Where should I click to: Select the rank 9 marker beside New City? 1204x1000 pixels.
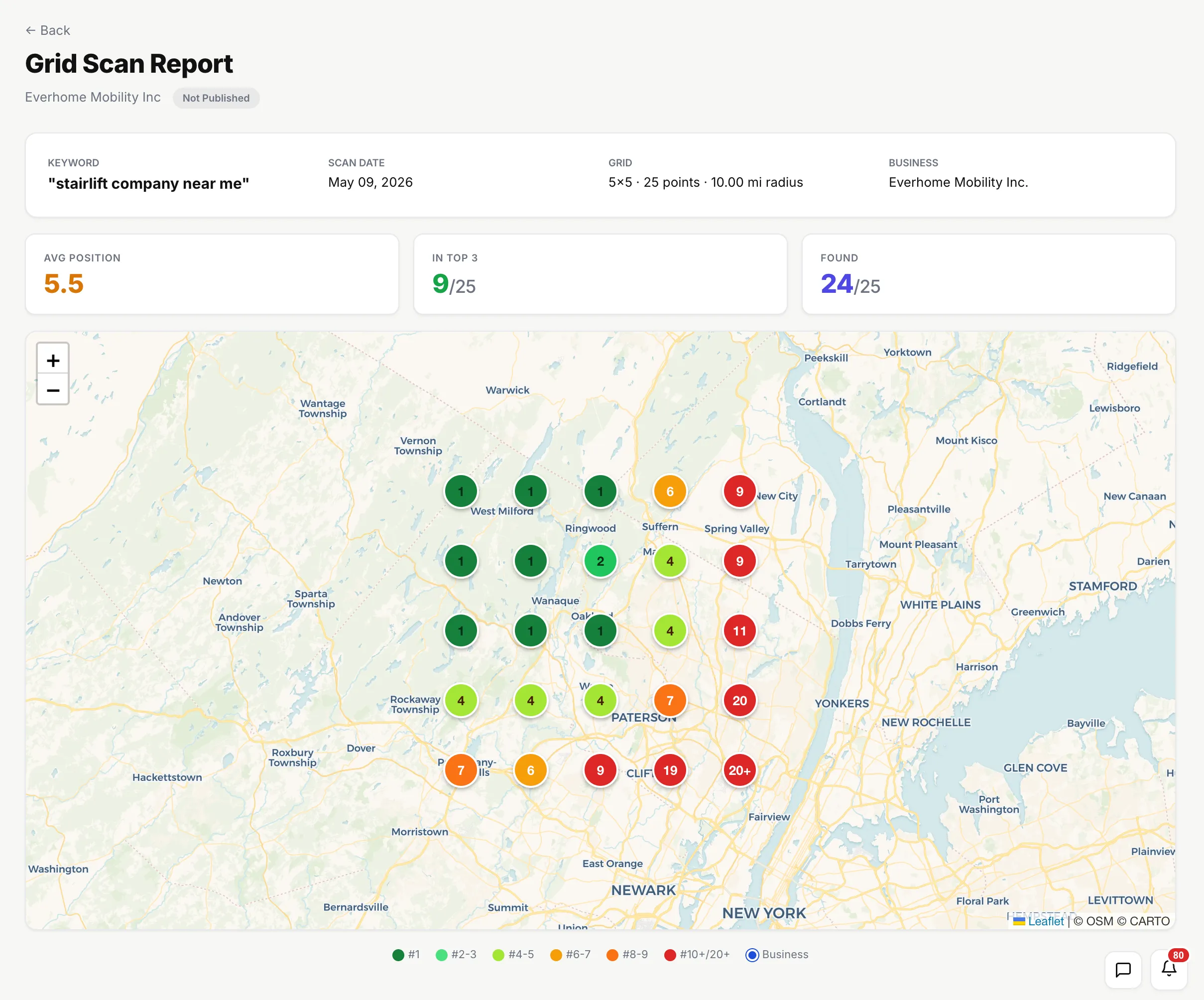click(739, 492)
